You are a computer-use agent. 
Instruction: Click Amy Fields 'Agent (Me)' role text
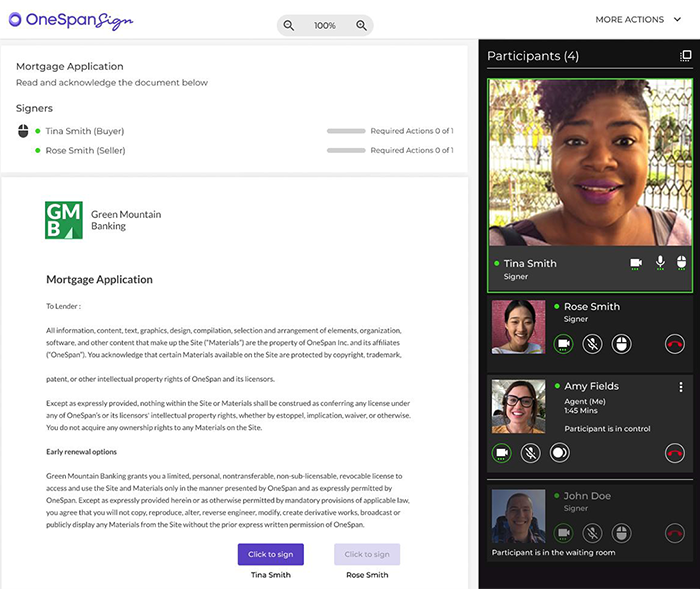585,401
